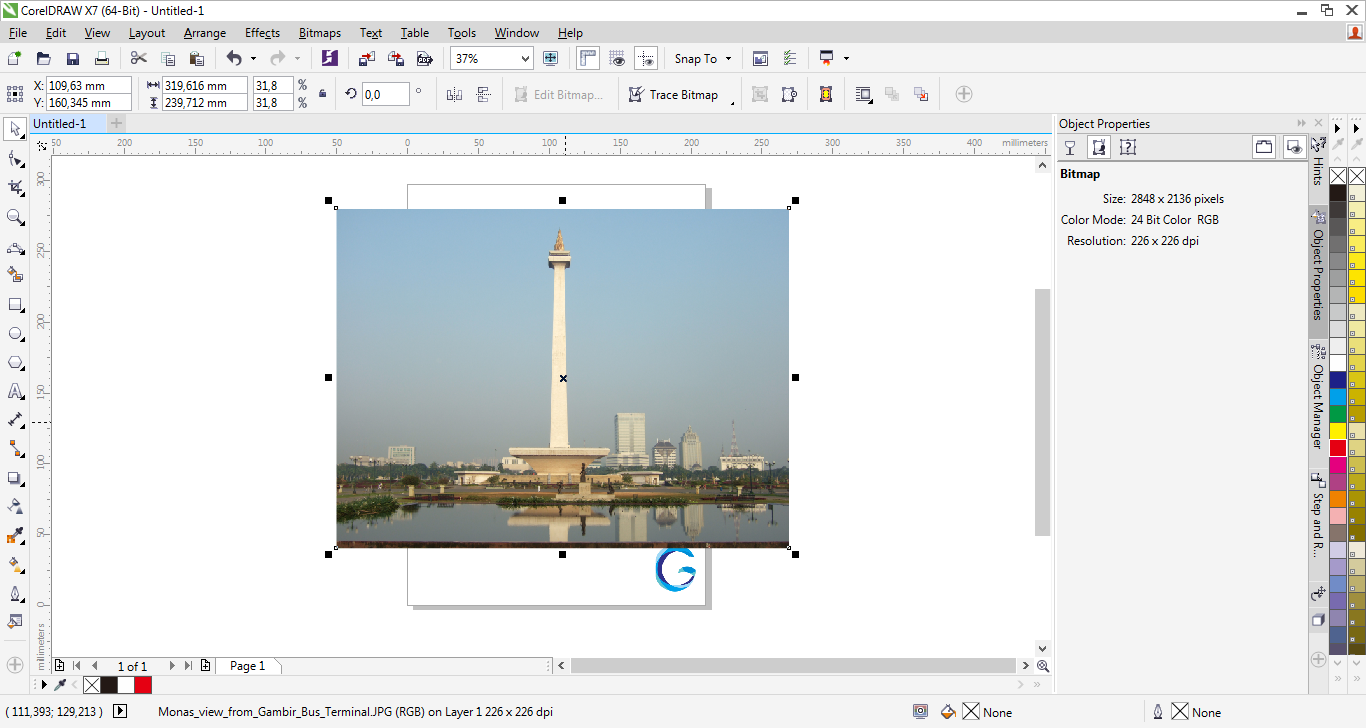Click the rotation angle input field

tap(385, 94)
